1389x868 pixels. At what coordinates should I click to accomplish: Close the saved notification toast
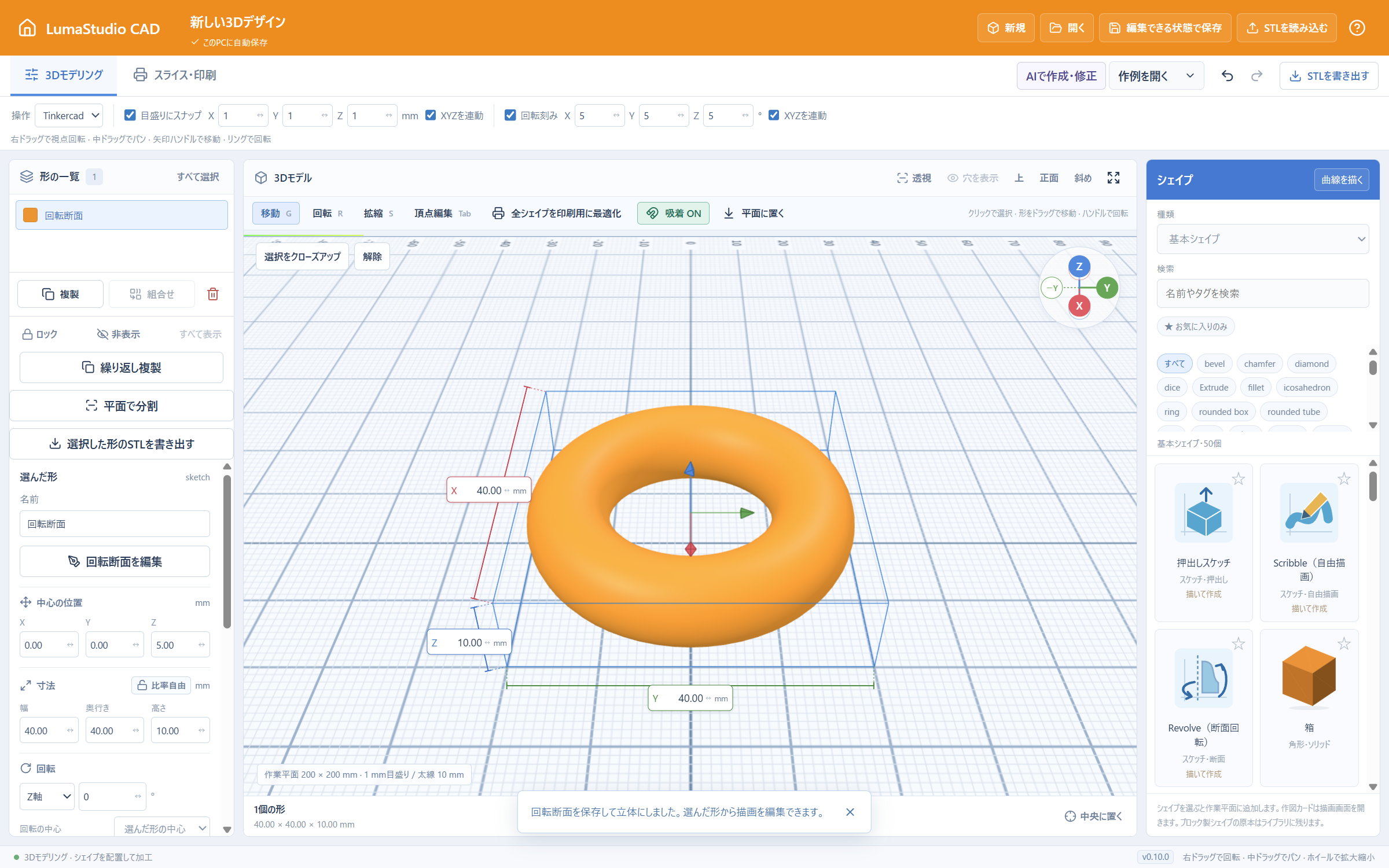click(x=850, y=812)
